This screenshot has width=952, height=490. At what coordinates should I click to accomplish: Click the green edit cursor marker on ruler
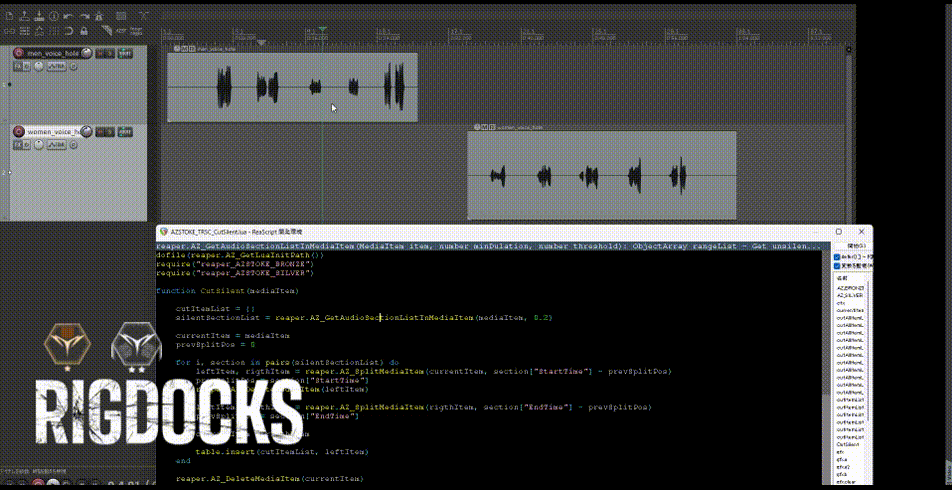pyautogui.click(x=323, y=30)
